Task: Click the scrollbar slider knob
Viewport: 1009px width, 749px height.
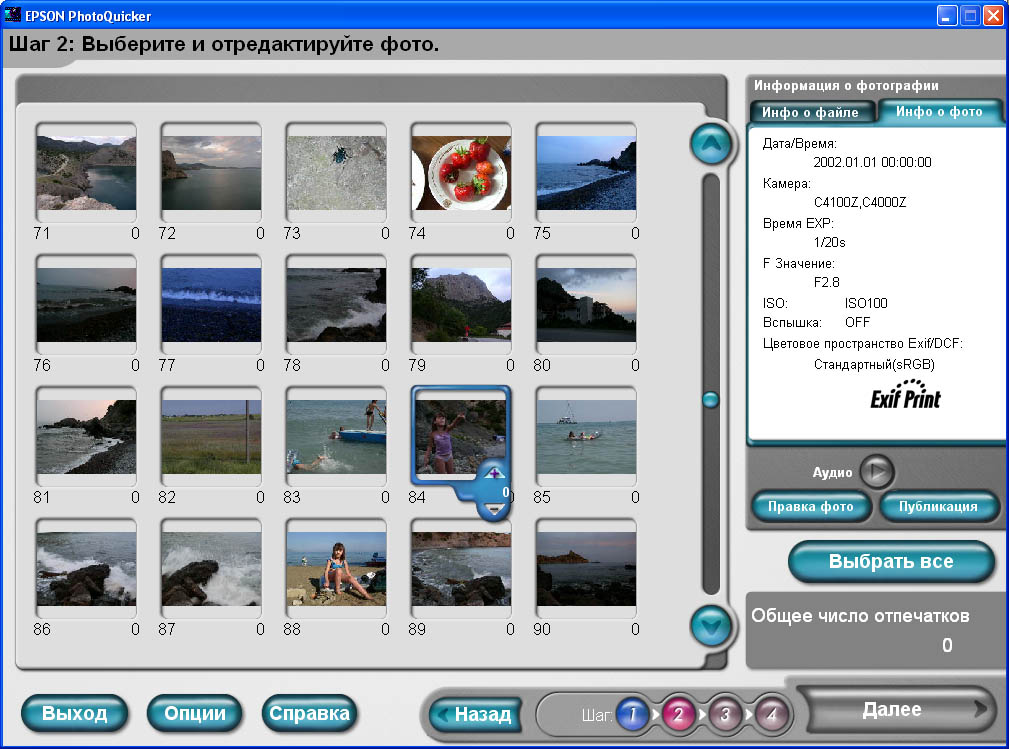Action: (710, 400)
